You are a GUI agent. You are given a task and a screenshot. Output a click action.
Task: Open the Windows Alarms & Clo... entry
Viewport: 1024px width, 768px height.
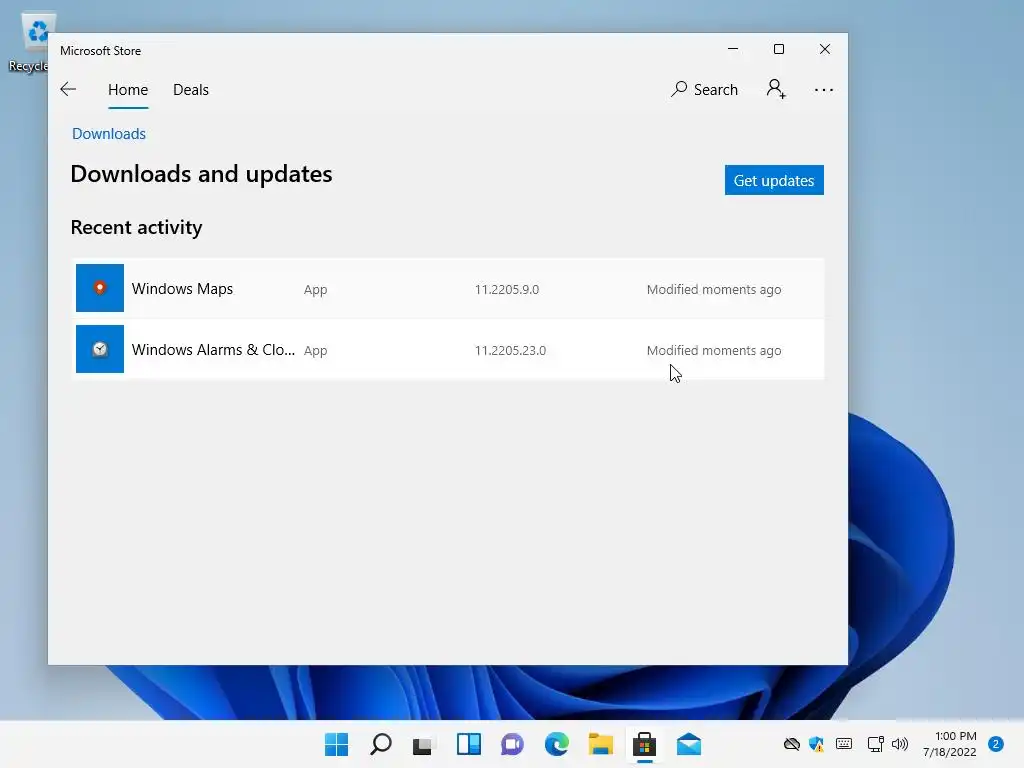(447, 349)
